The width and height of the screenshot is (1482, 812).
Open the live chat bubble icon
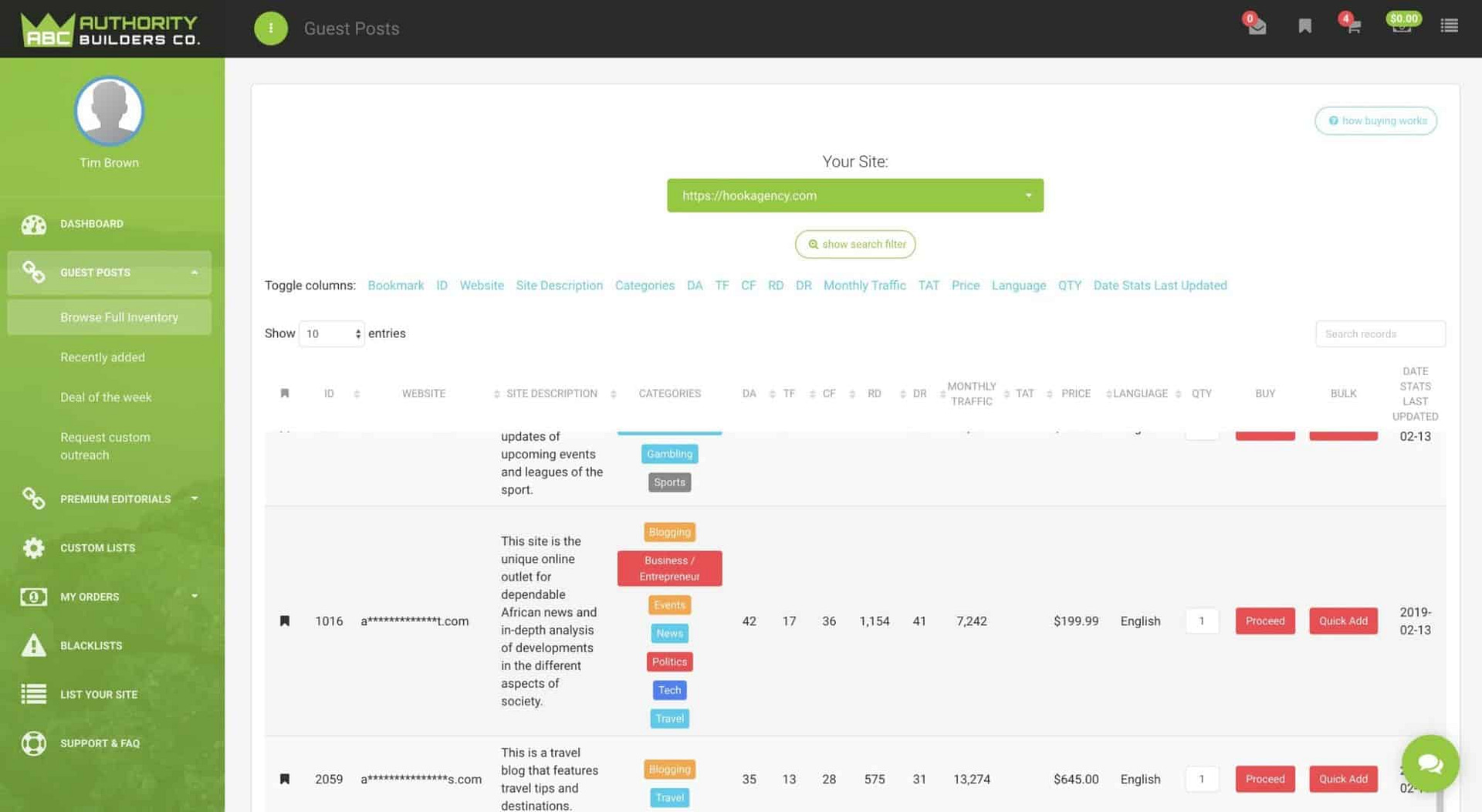1430,763
